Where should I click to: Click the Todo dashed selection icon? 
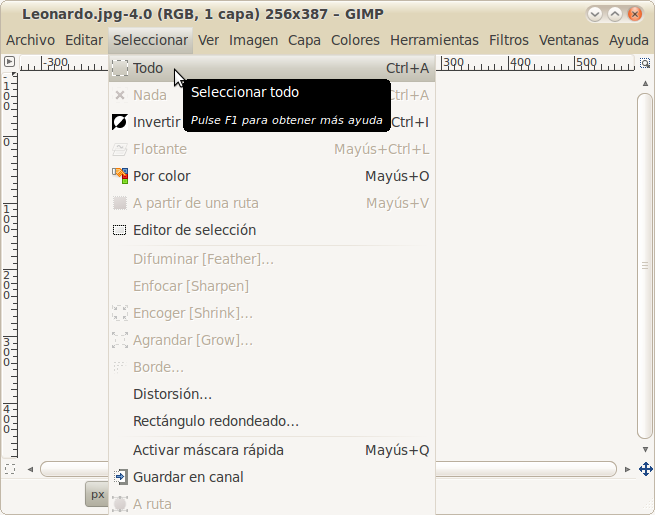point(120,68)
